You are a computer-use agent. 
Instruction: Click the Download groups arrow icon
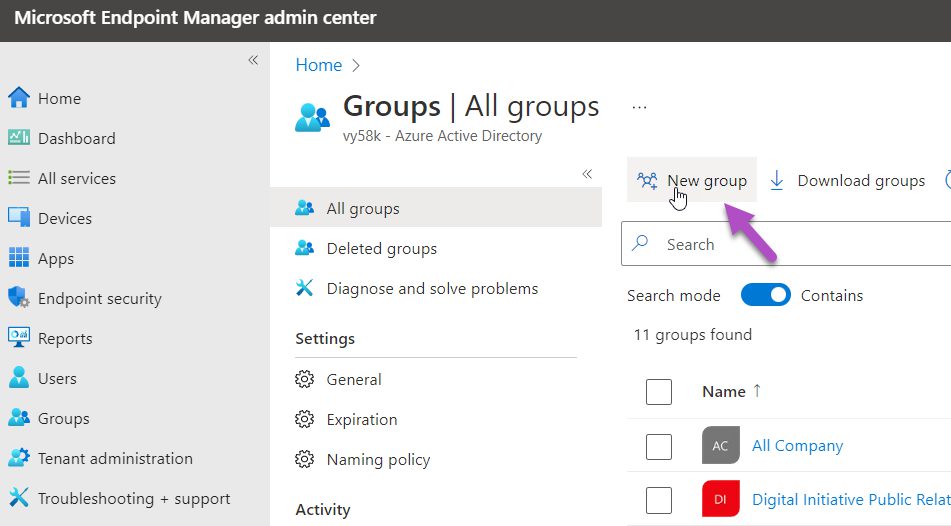pyautogui.click(x=776, y=181)
